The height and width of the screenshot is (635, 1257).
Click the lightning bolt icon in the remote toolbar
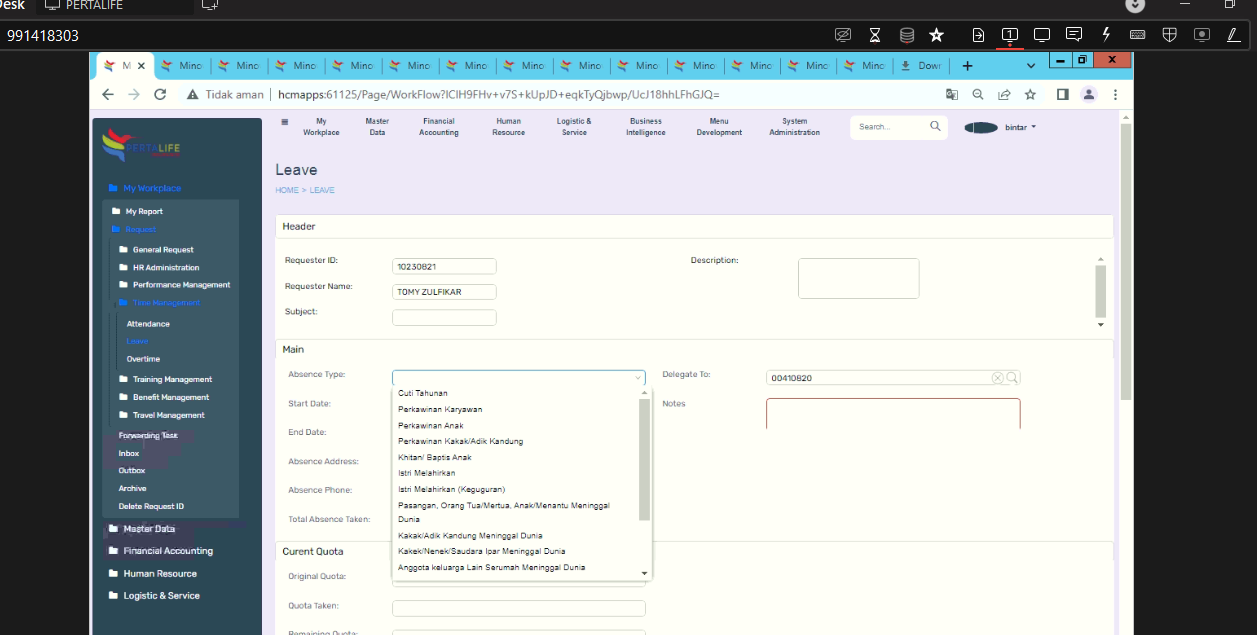[x=1106, y=34]
